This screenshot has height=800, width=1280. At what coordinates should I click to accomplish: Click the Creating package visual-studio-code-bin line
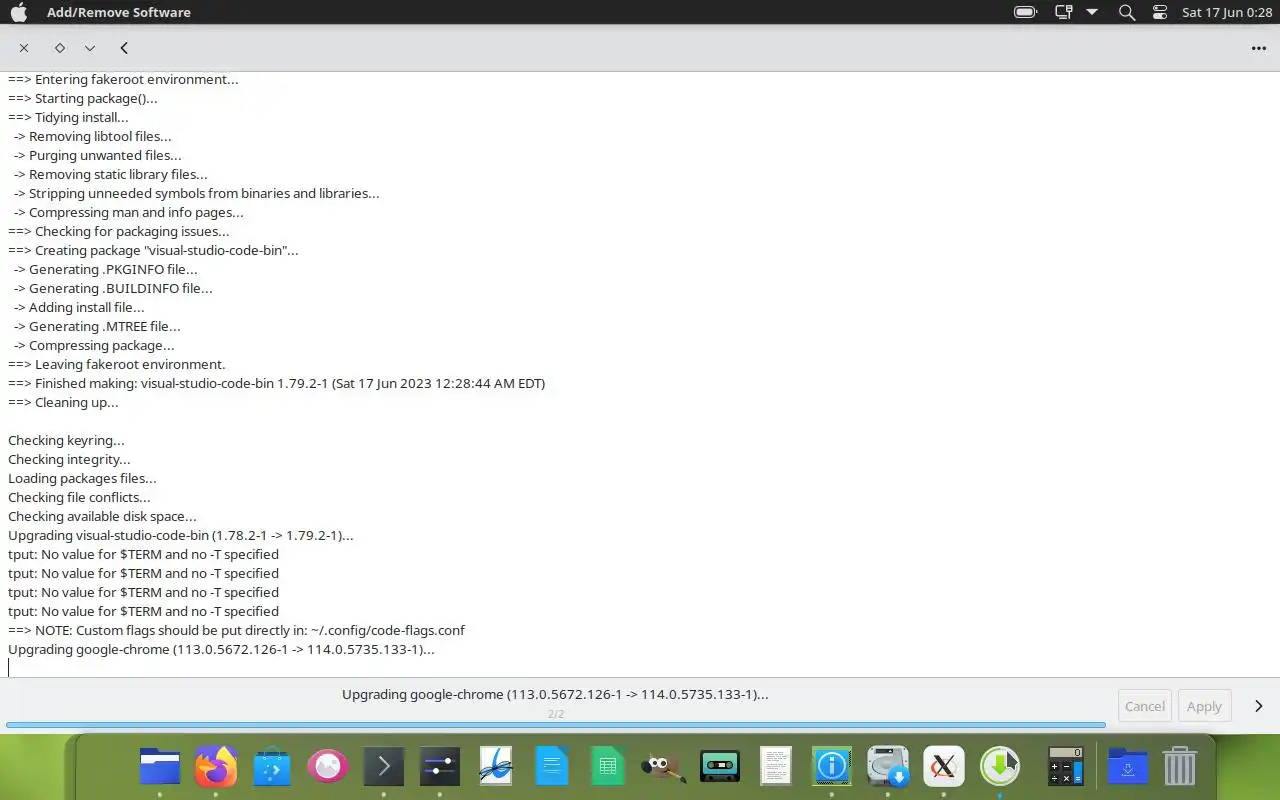(x=153, y=250)
